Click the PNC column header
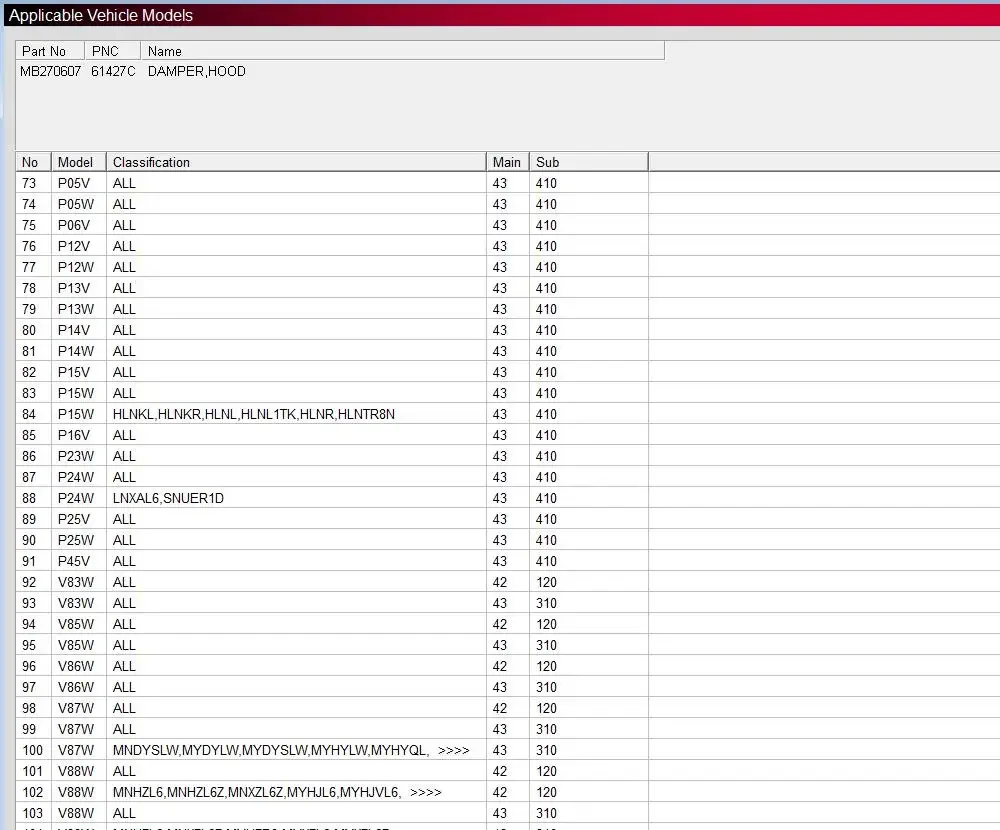1000x830 pixels. (x=112, y=51)
